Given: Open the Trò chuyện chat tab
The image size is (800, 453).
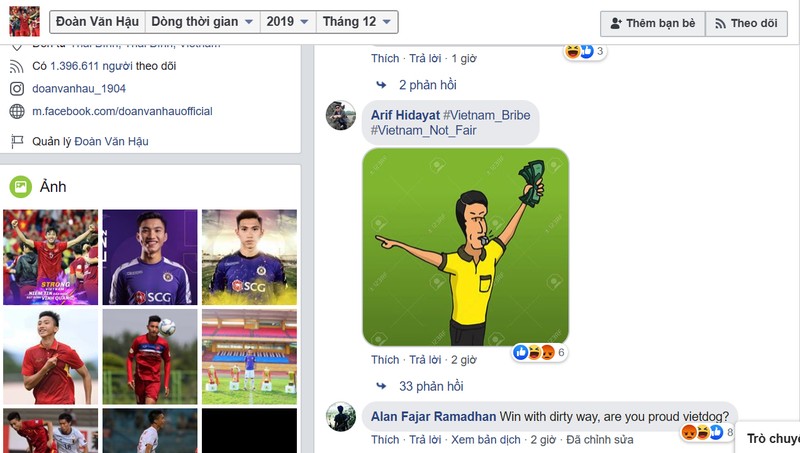Looking at the screenshot, I should [x=772, y=438].
